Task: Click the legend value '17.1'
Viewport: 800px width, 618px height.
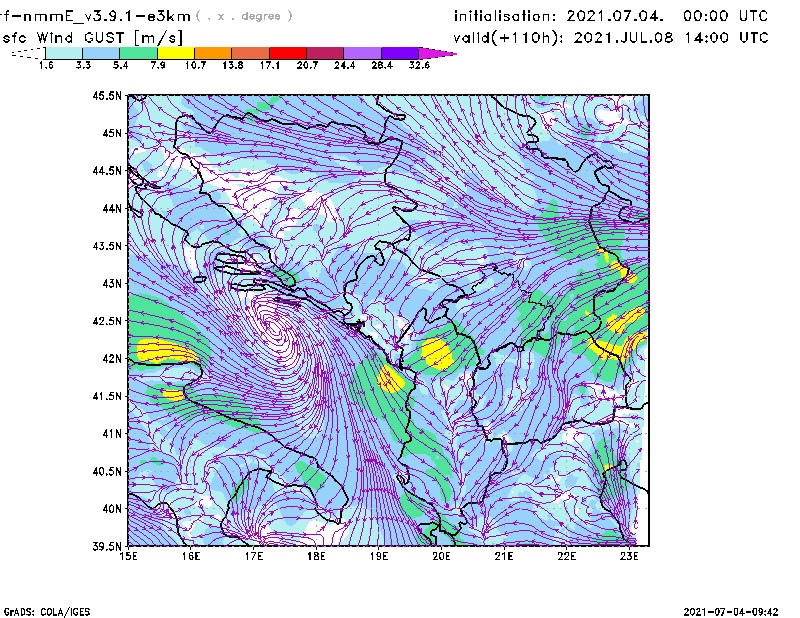Action: pos(269,65)
